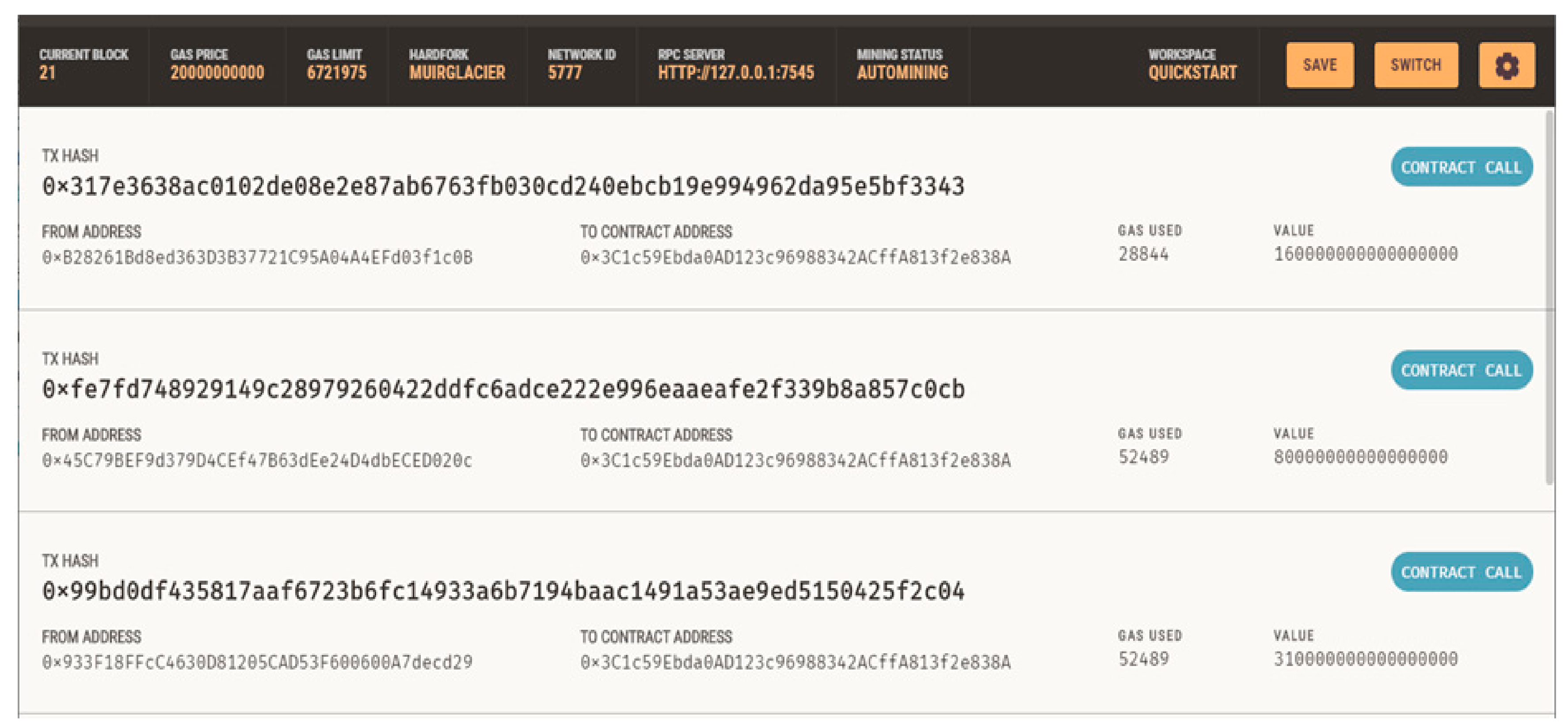Select from address 0x933F18FFcC4630D8
The width and height of the screenshot is (1568, 723).
(x=257, y=662)
